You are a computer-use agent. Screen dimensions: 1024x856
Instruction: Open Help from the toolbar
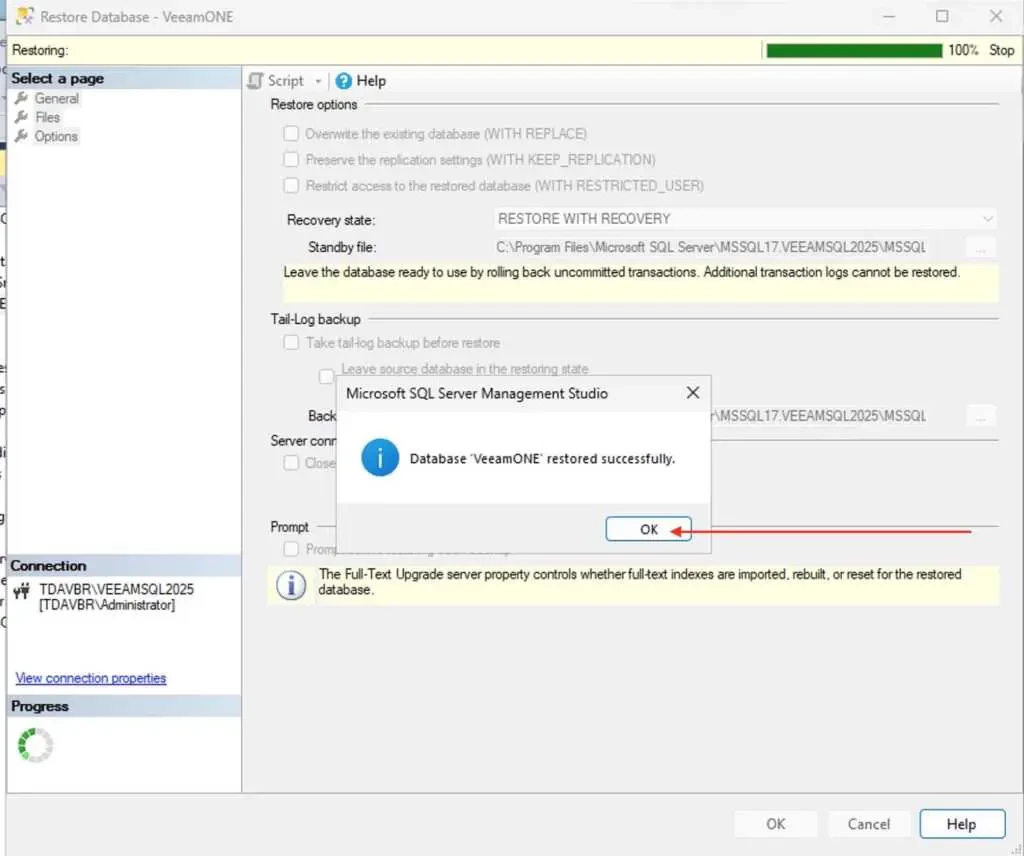click(360, 81)
